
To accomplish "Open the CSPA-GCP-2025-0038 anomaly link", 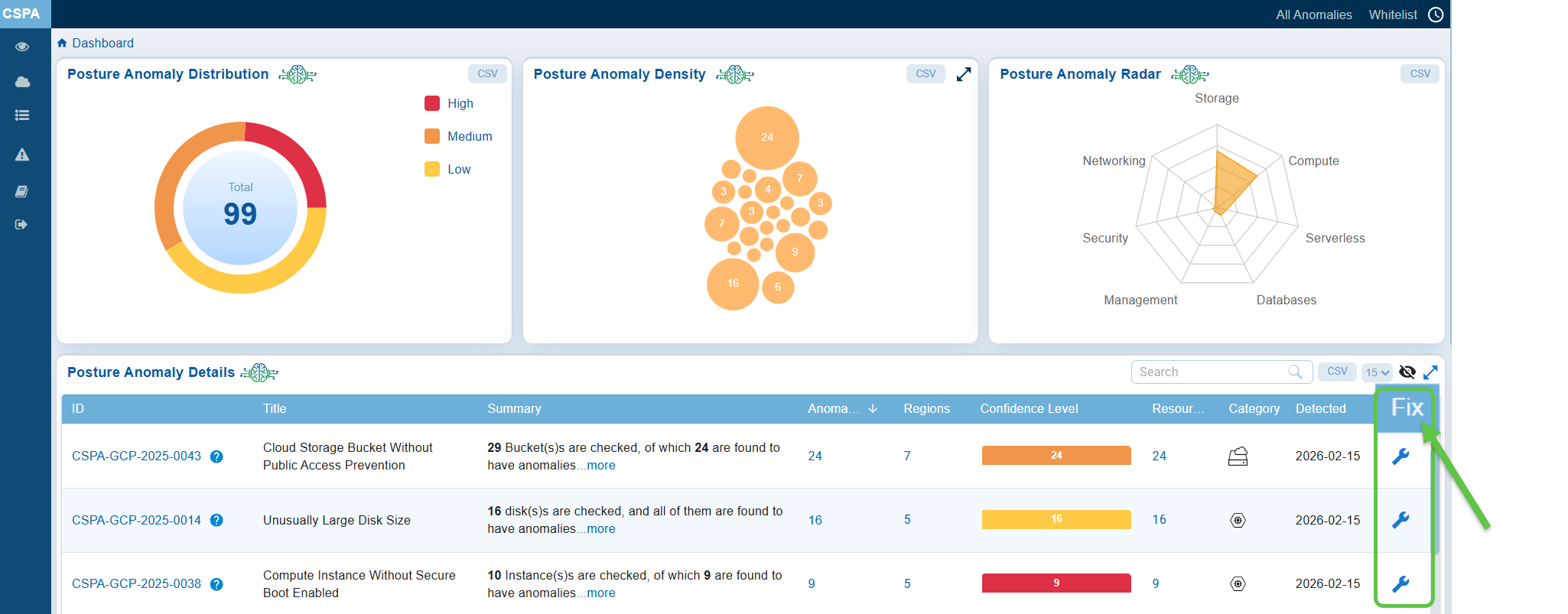I will click(x=136, y=583).
